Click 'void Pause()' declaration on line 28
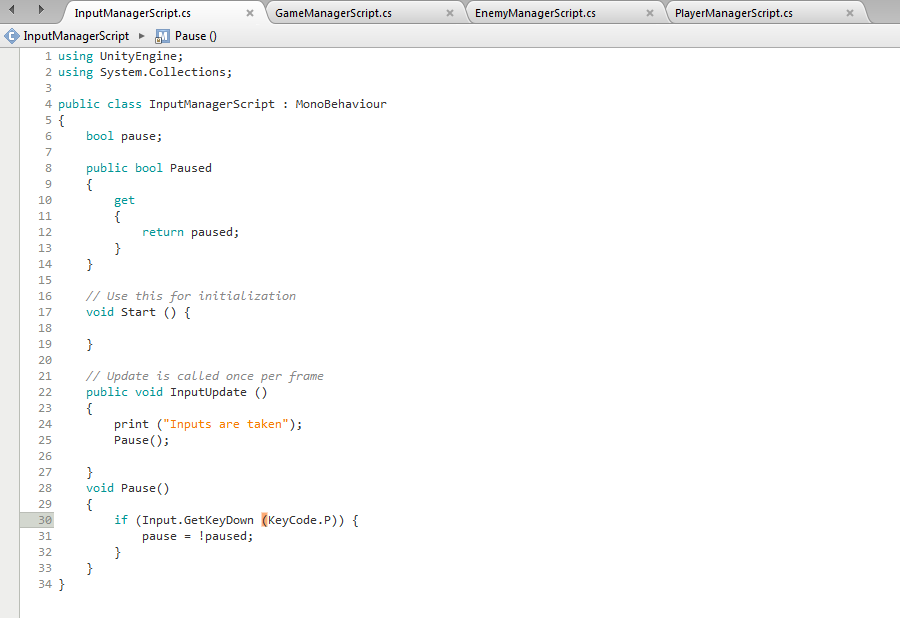 pos(127,488)
